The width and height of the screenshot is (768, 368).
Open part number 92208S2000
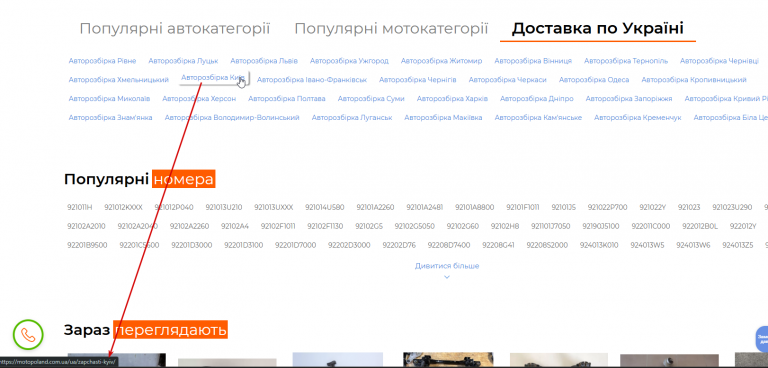pyautogui.click(x=548, y=245)
